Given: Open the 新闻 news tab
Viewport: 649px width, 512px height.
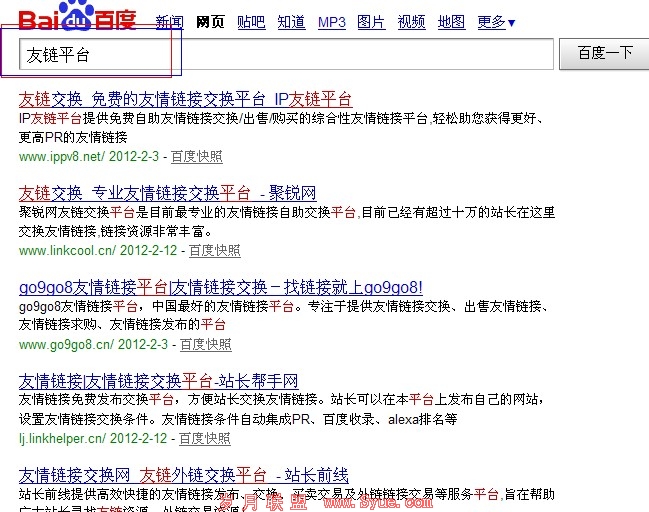Looking at the screenshot, I should (x=170, y=22).
